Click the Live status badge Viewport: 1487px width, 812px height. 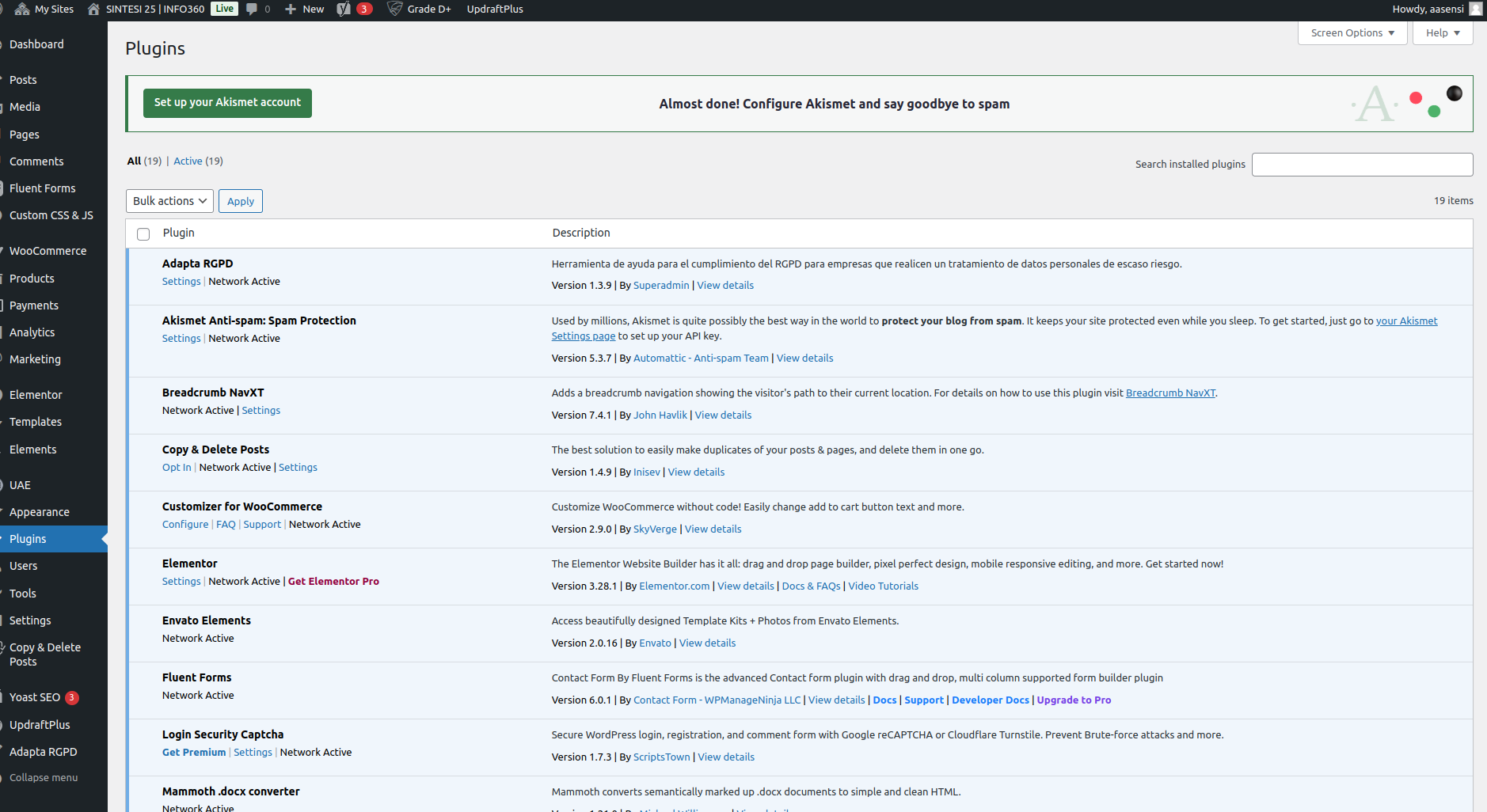(x=225, y=9)
